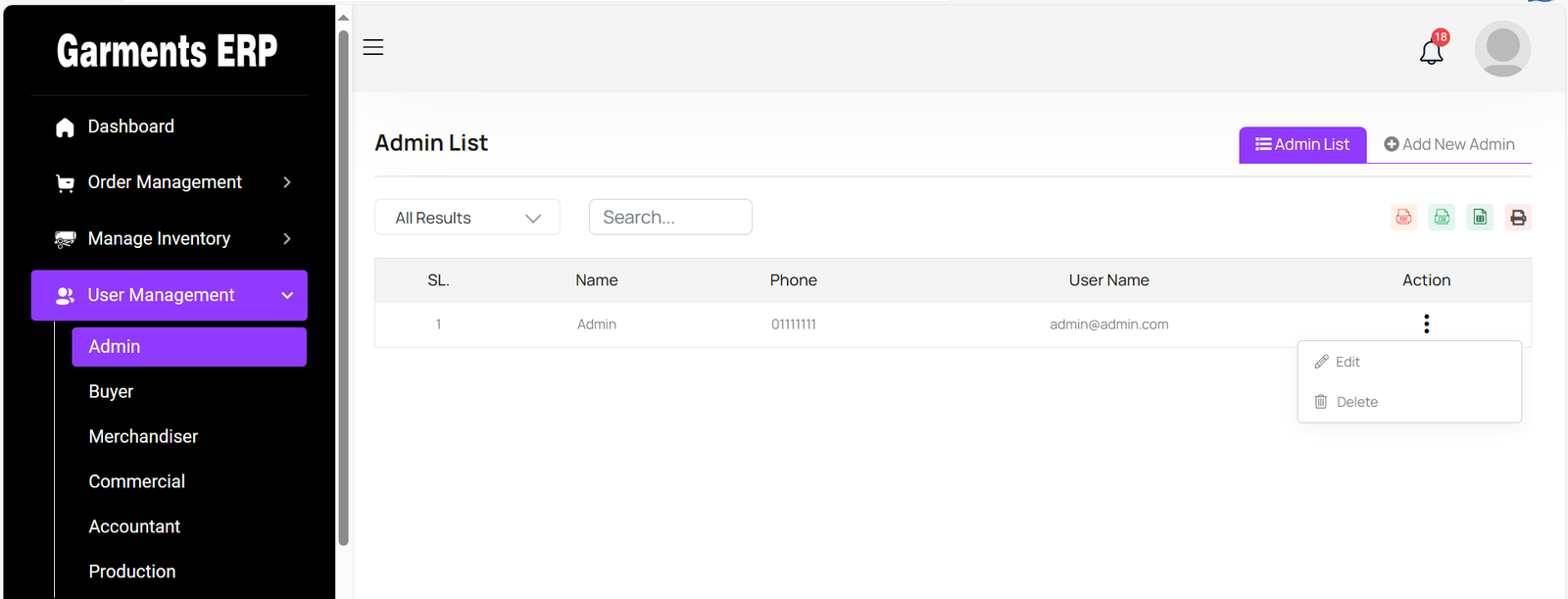Click in the Search input field
1568x599 pixels.
coord(670,218)
